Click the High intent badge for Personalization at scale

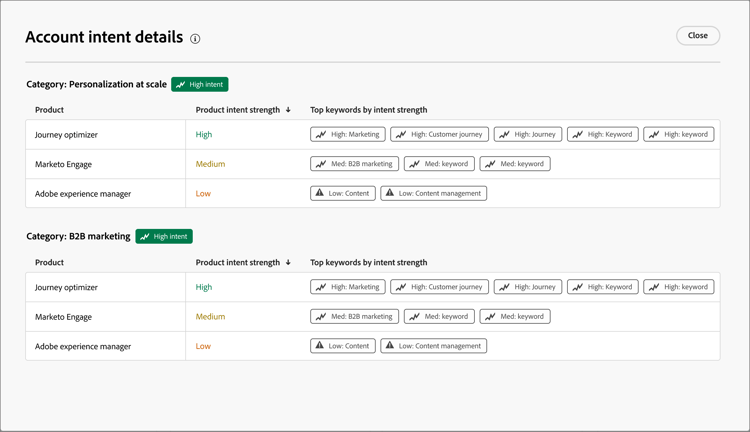coord(200,85)
